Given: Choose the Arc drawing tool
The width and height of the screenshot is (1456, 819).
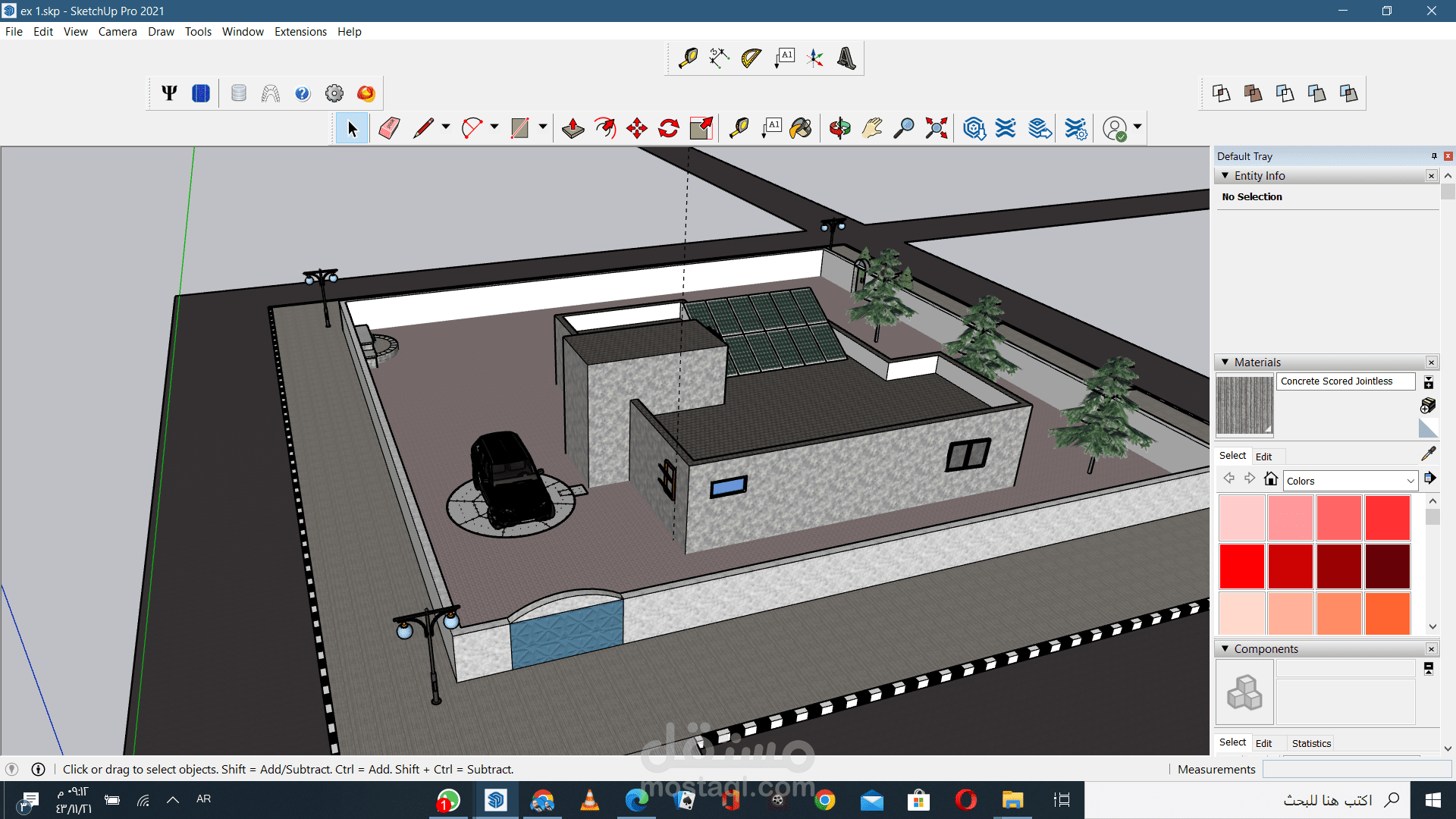Looking at the screenshot, I should 472,128.
